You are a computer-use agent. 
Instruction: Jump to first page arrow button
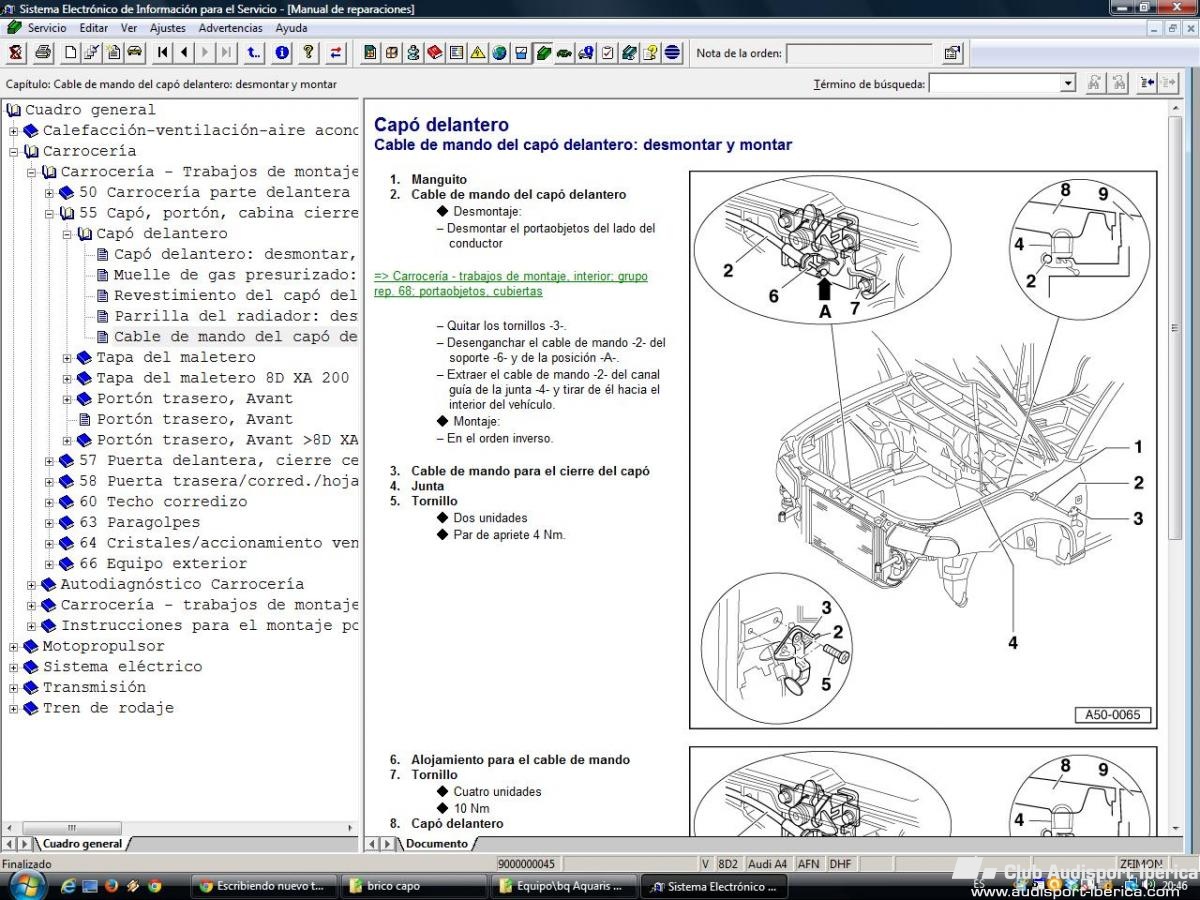[x=163, y=53]
